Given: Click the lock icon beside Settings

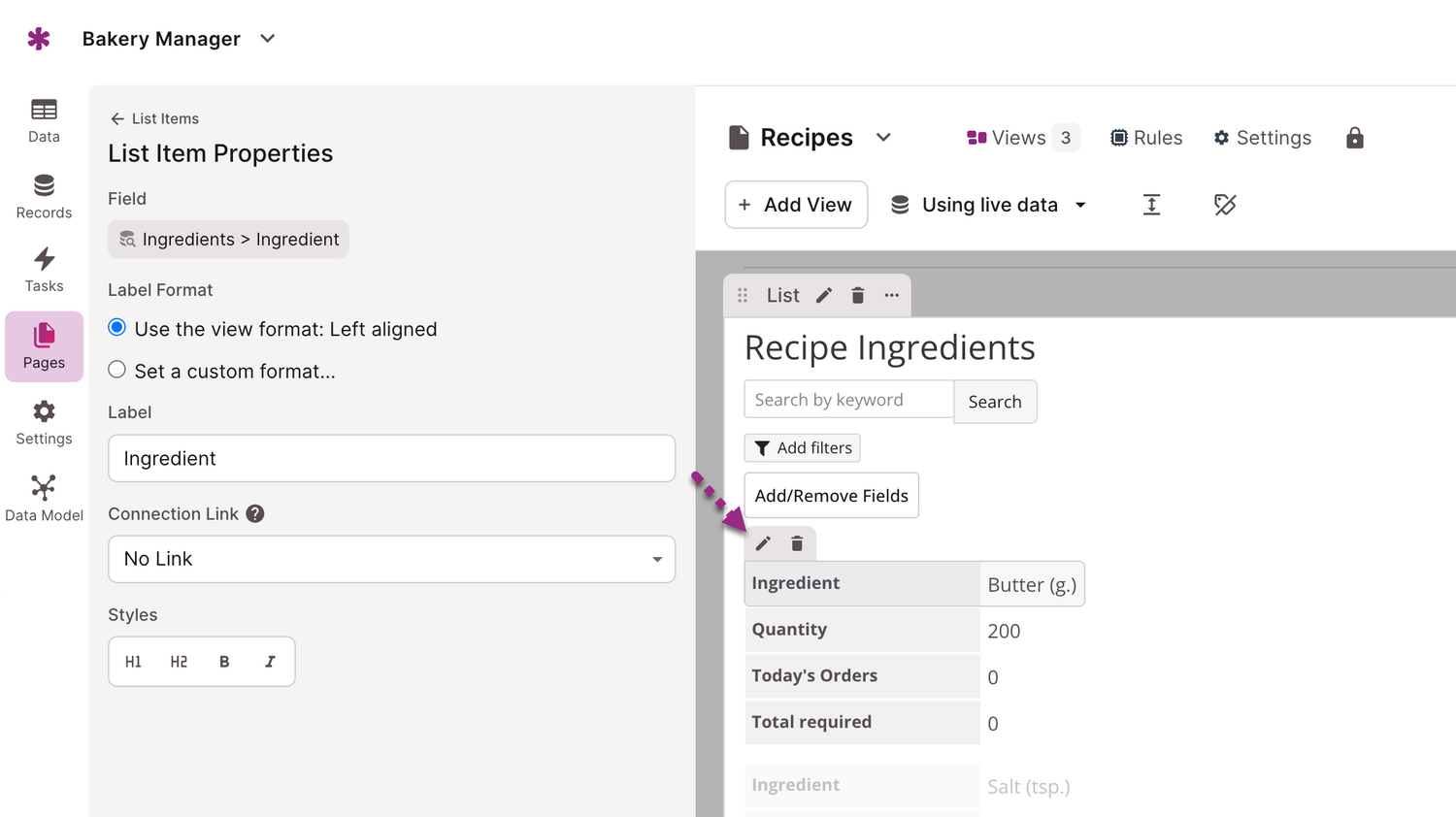Looking at the screenshot, I should tap(1354, 138).
